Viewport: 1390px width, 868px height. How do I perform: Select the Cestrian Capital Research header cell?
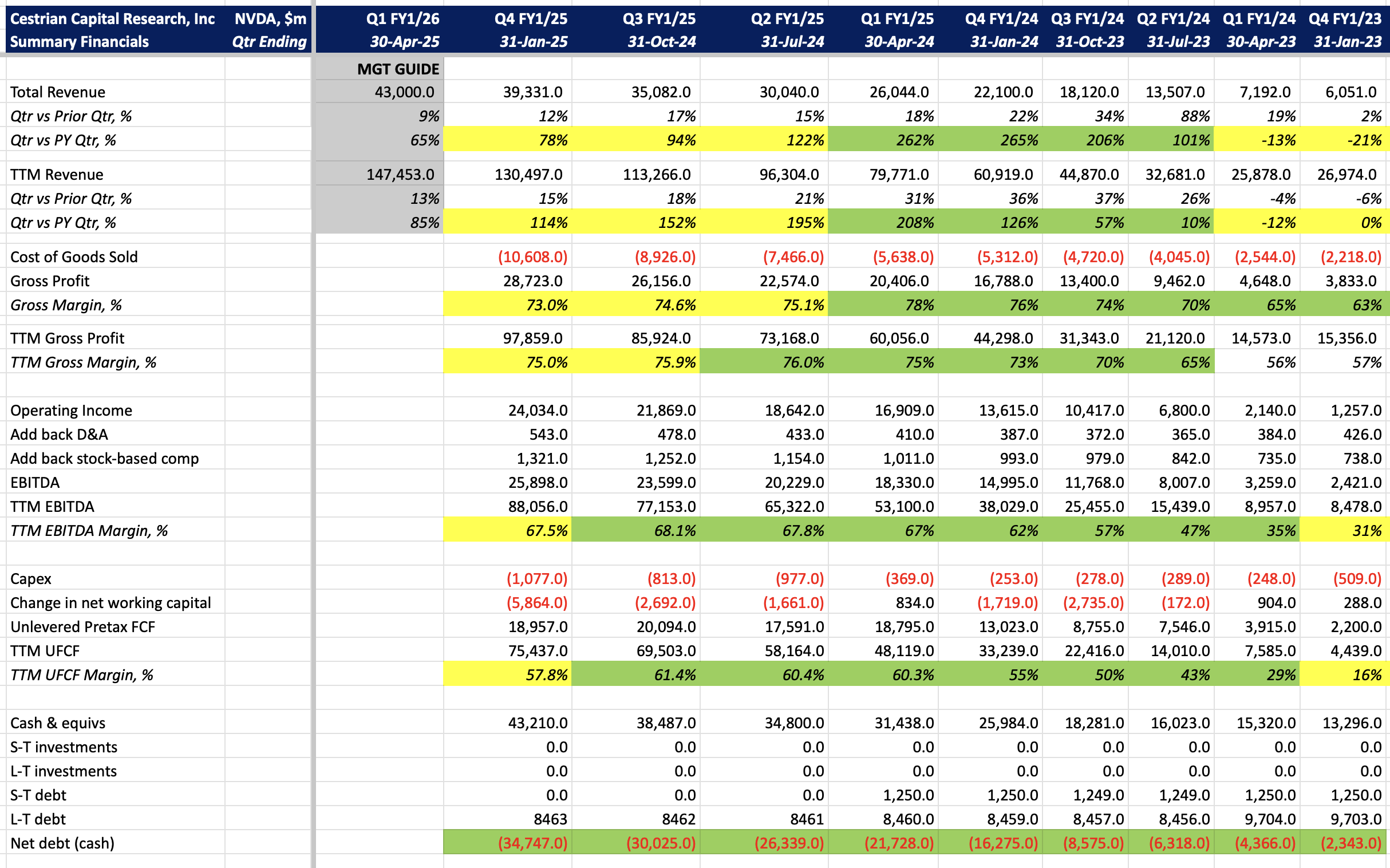click(112, 19)
